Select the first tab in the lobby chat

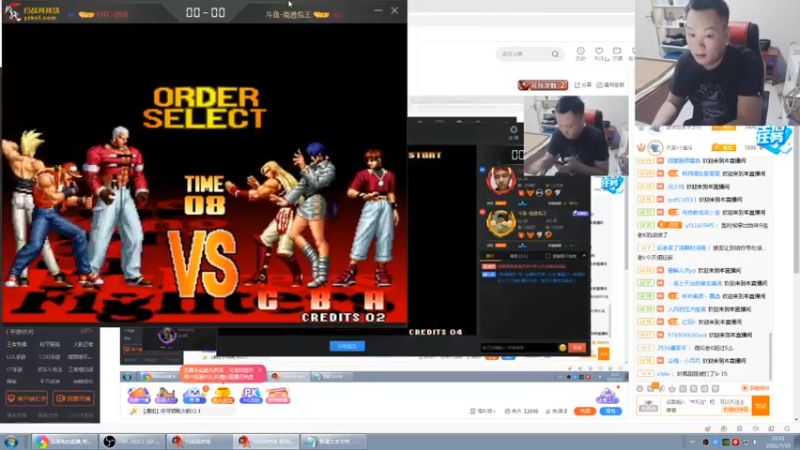[490, 256]
